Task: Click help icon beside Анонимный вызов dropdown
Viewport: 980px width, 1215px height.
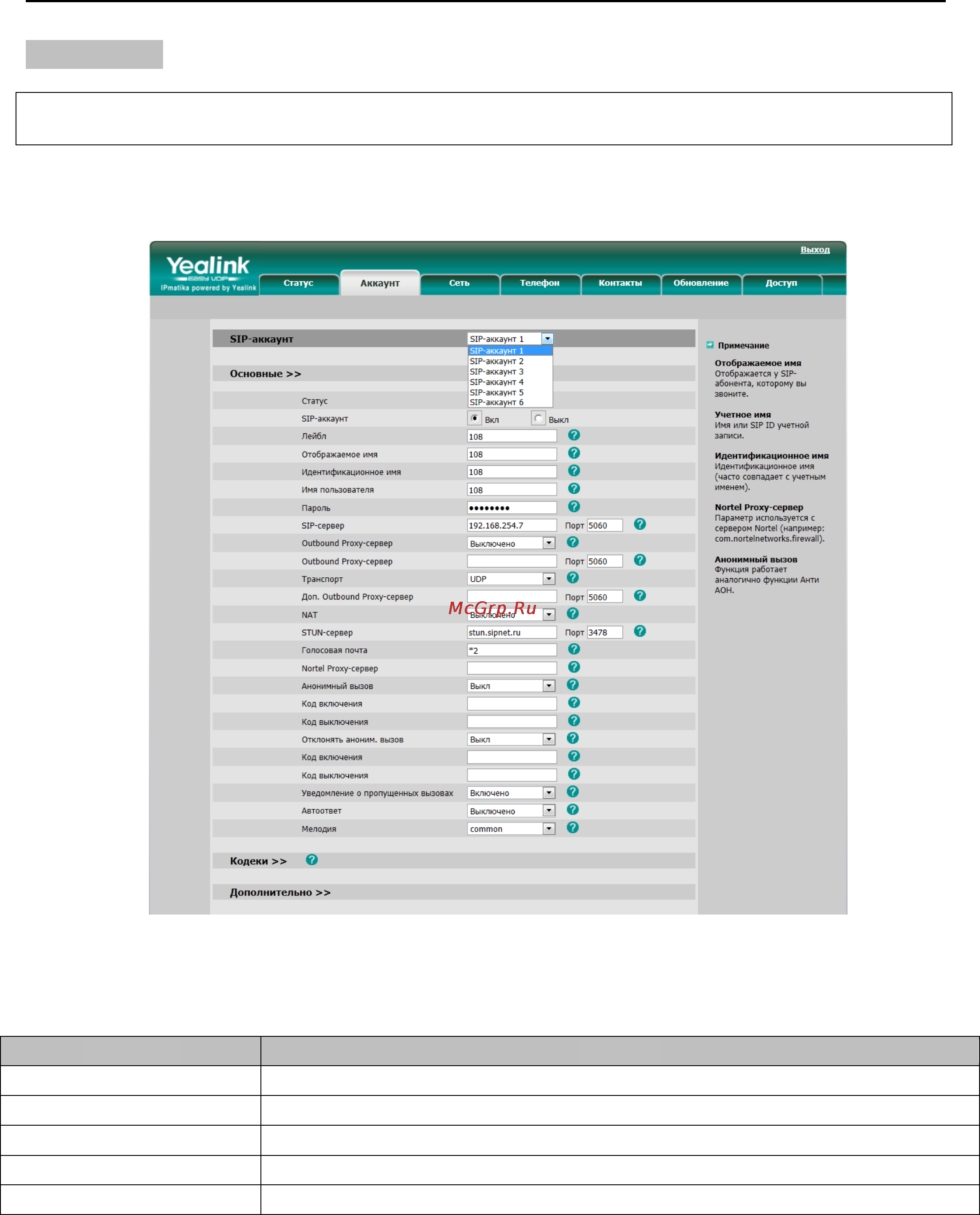Action: tap(572, 685)
